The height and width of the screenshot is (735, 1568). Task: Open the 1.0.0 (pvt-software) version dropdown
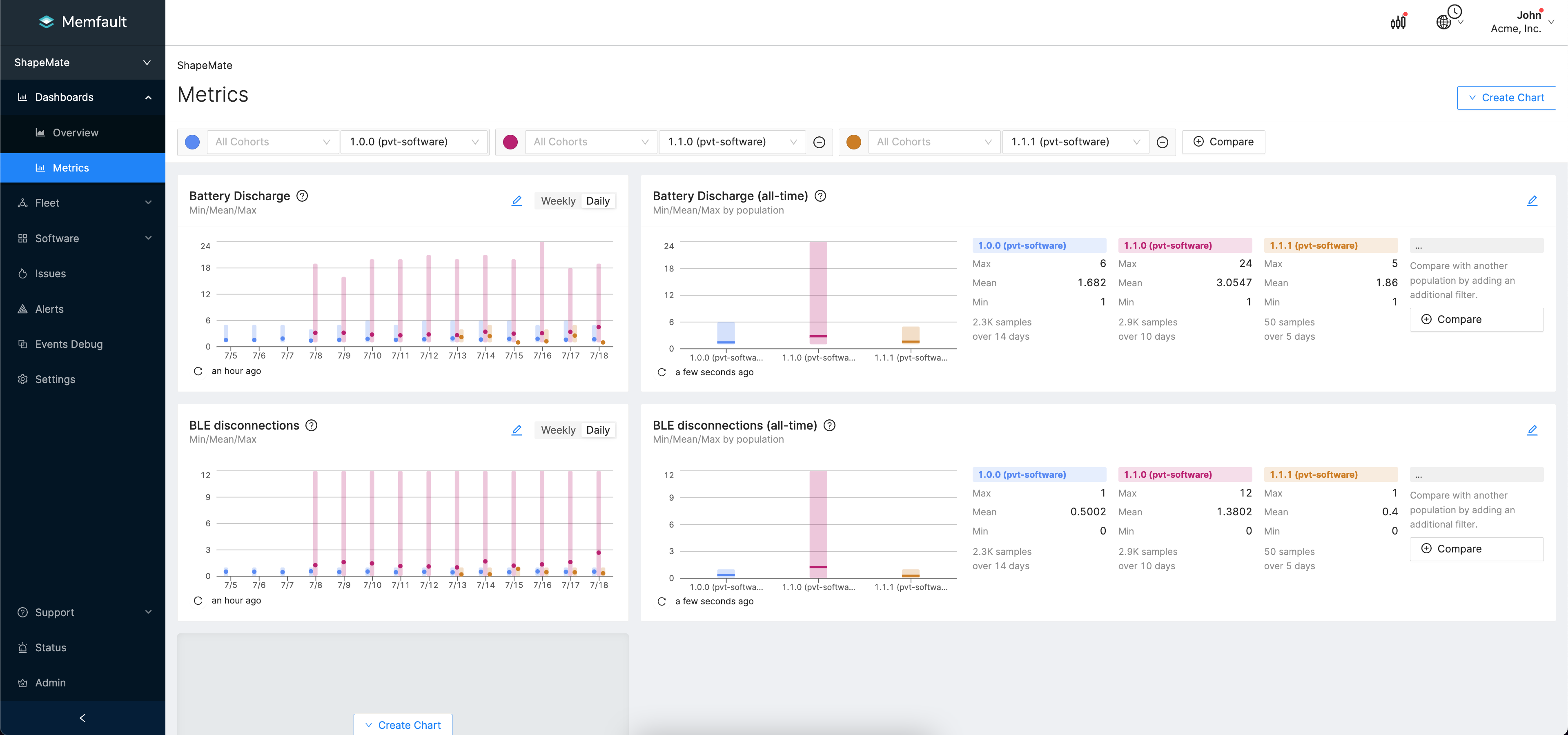click(x=414, y=142)
